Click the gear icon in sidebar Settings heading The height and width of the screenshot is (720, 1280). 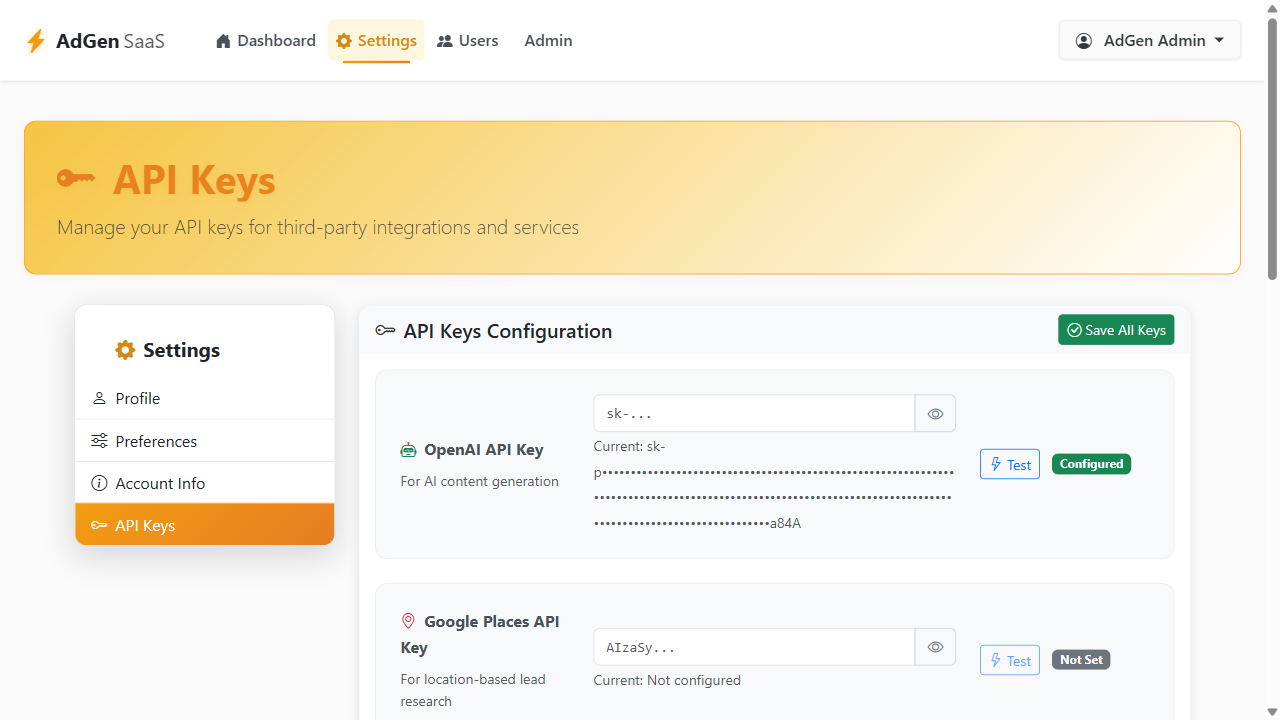(125, 350)
